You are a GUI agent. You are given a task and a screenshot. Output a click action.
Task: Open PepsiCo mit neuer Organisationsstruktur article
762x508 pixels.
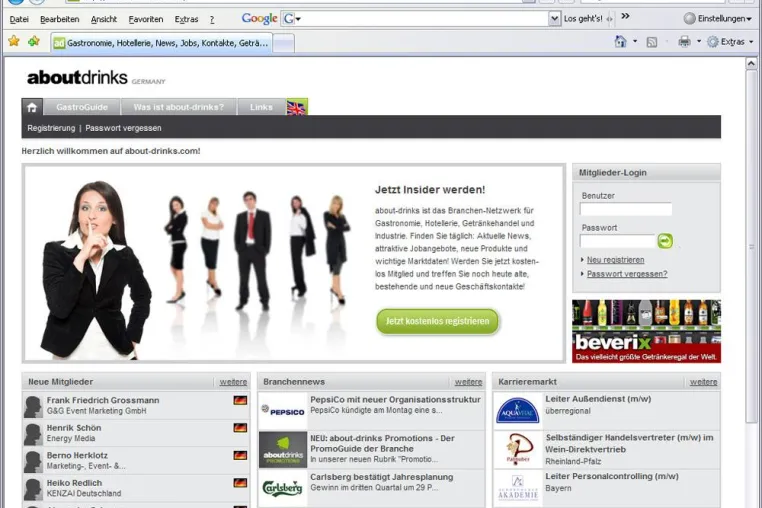[x=395, y=399]
